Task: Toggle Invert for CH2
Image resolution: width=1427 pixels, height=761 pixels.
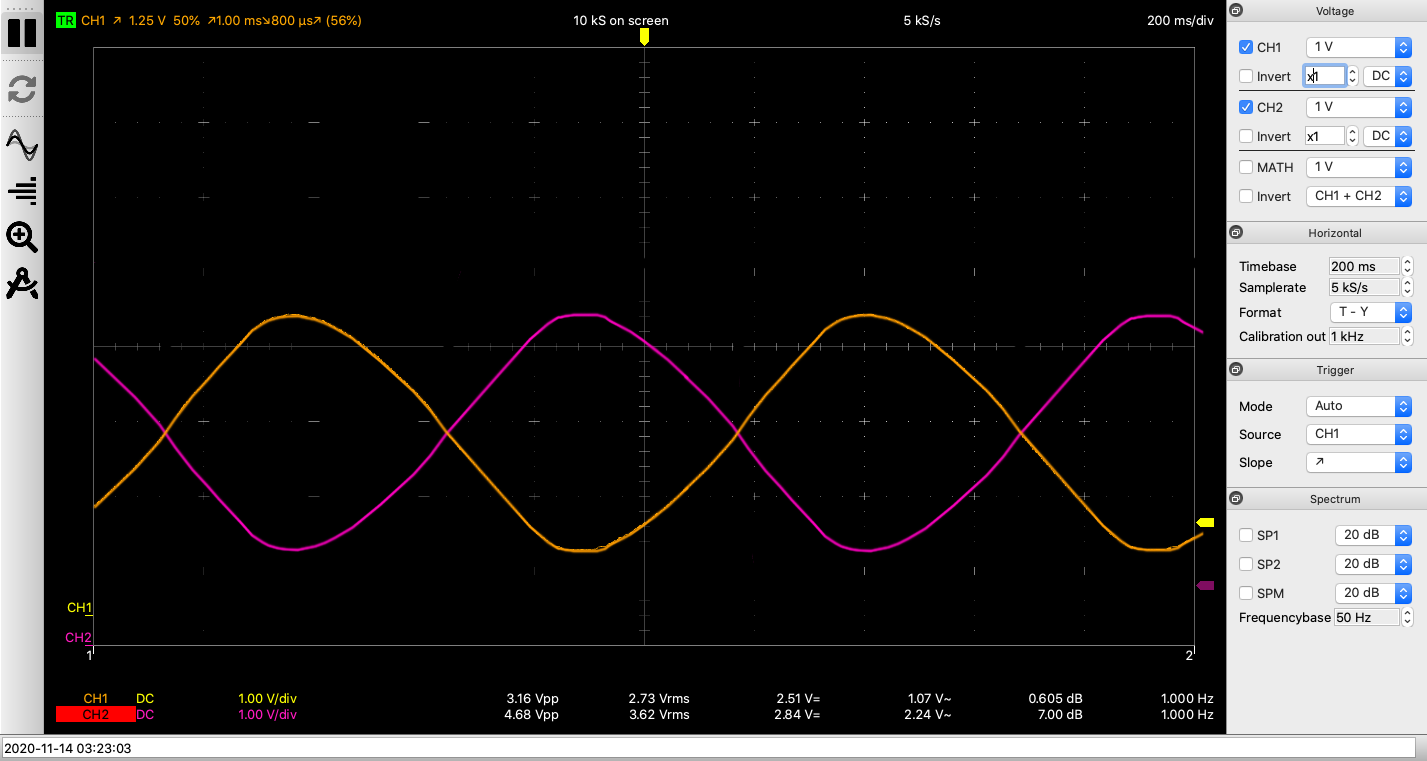Action: tap(1246, 136)
